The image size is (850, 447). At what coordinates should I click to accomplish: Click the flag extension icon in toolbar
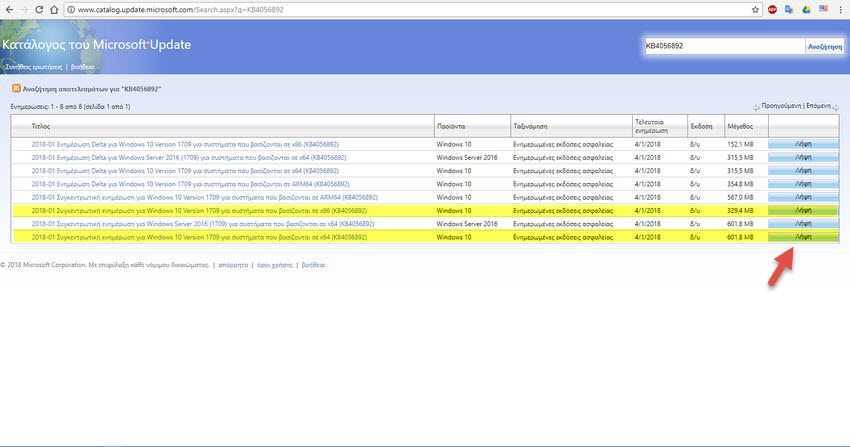point(823,9)
